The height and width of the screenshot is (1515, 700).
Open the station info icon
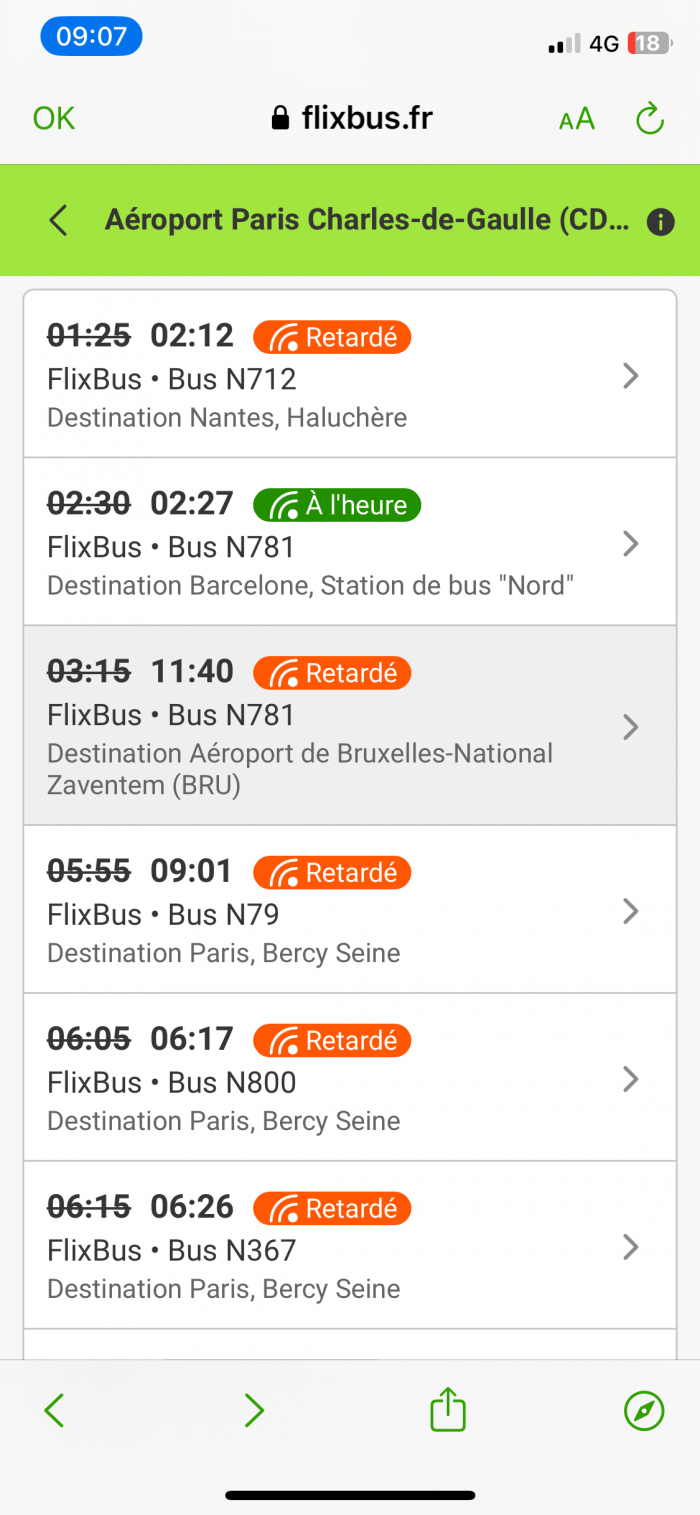pos(660,221)
